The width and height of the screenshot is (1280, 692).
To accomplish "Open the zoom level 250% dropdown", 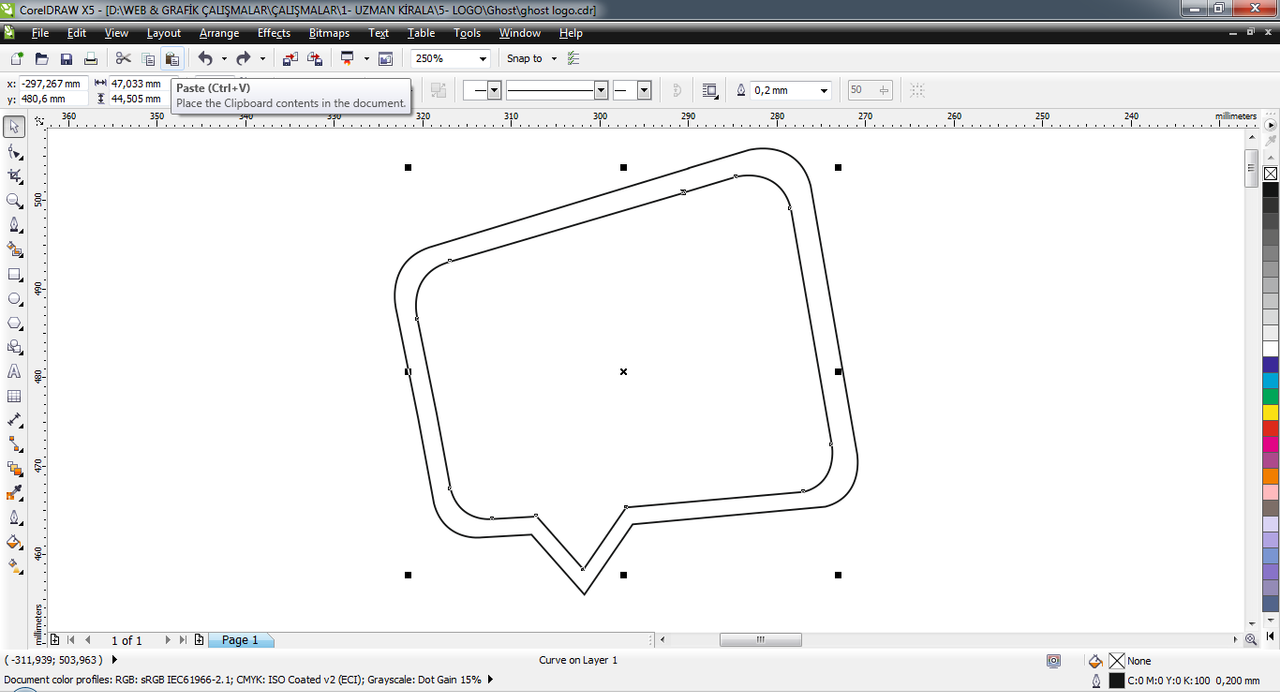I will [451, 59].
